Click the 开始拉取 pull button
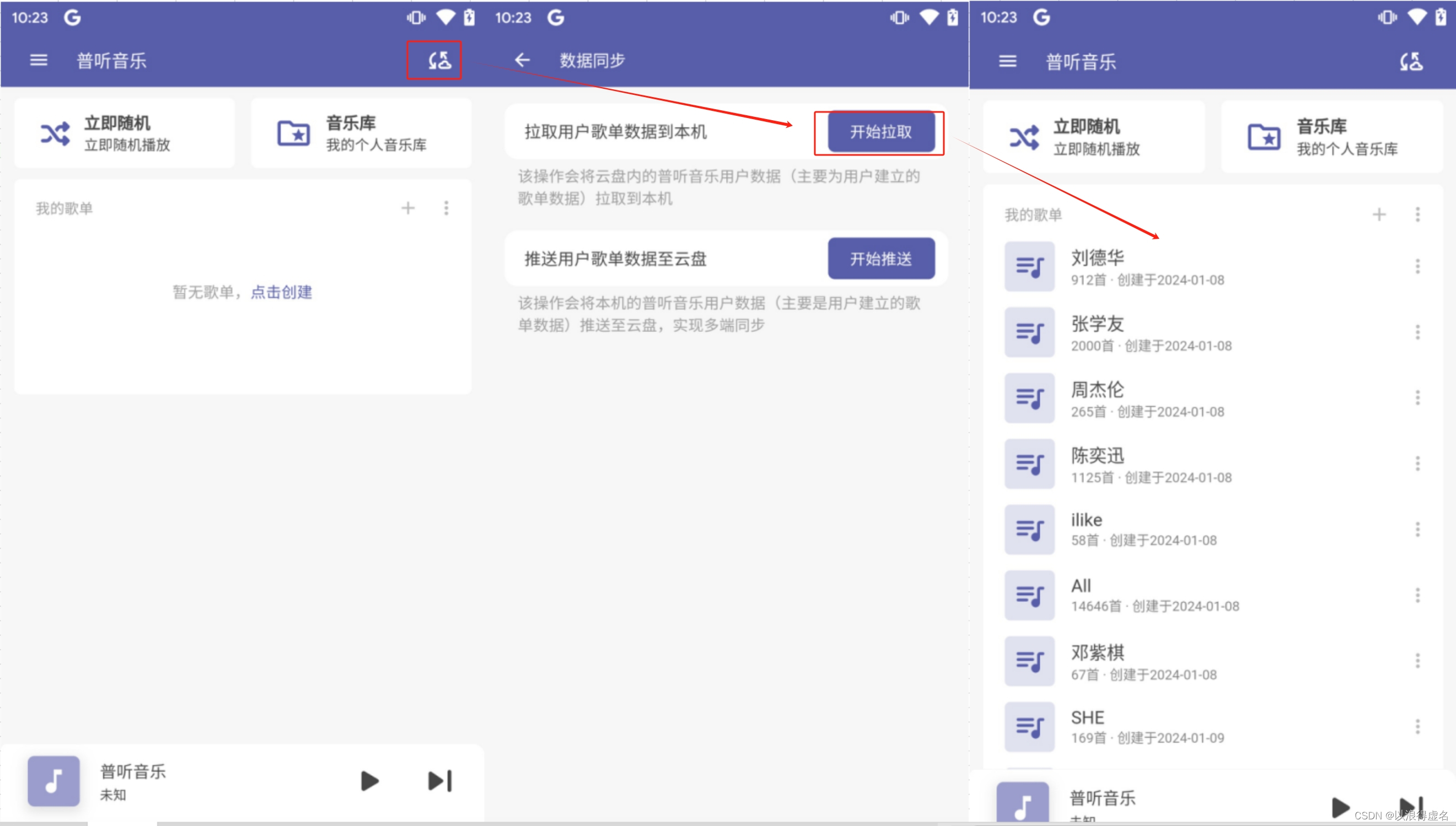1456x826 pixels. tap(880, 132)
